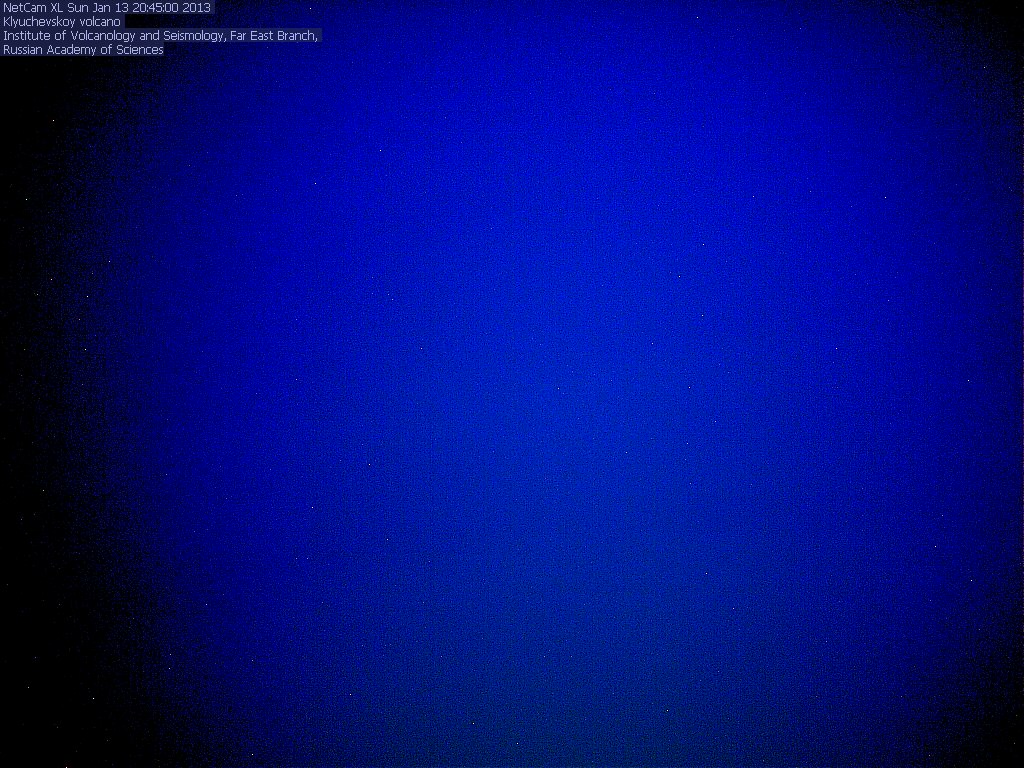
Task: Click the NetCam XL timestamp overlay line
Action: (107, 8)
